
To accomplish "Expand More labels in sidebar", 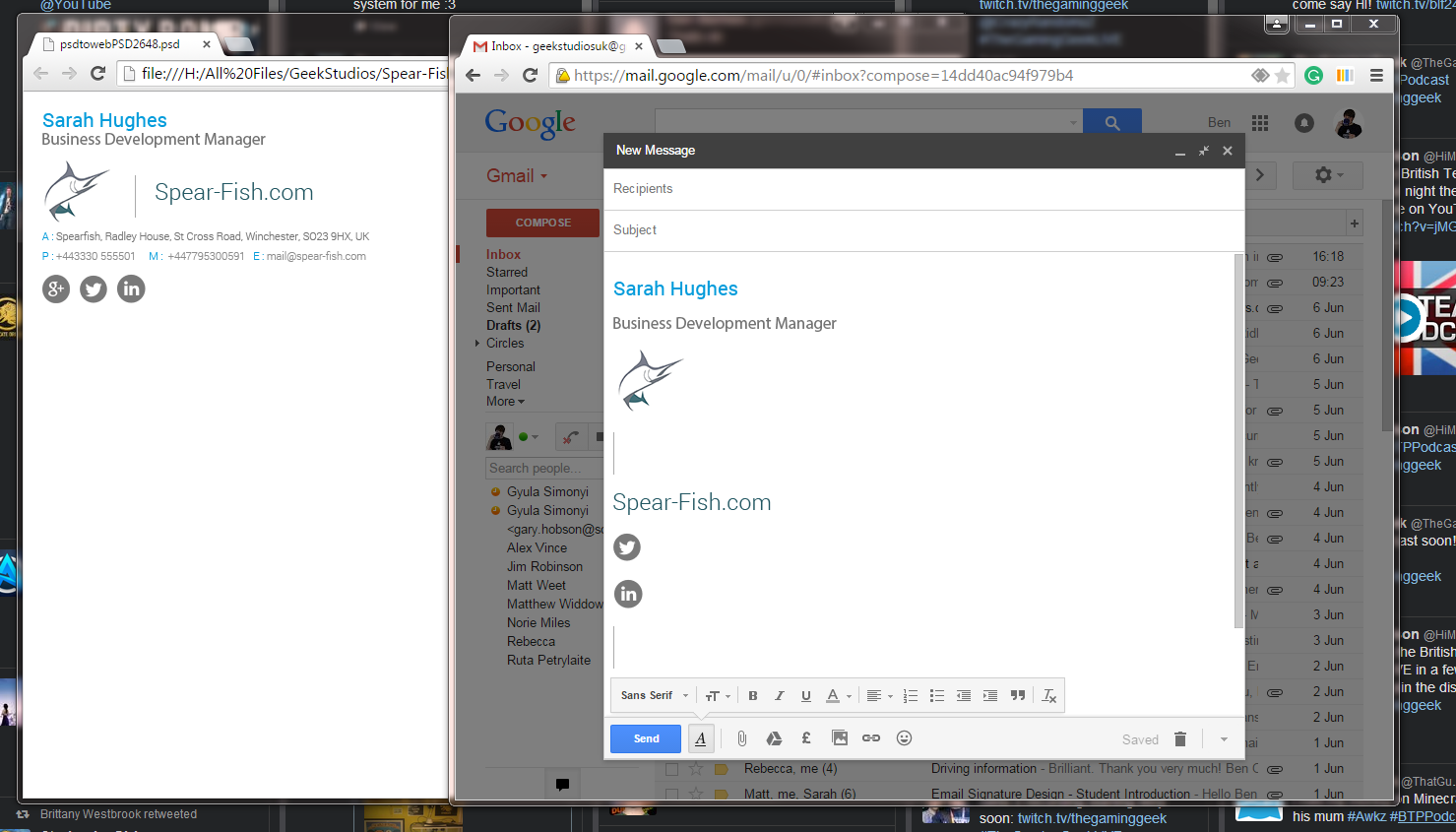I will [505, 402].
